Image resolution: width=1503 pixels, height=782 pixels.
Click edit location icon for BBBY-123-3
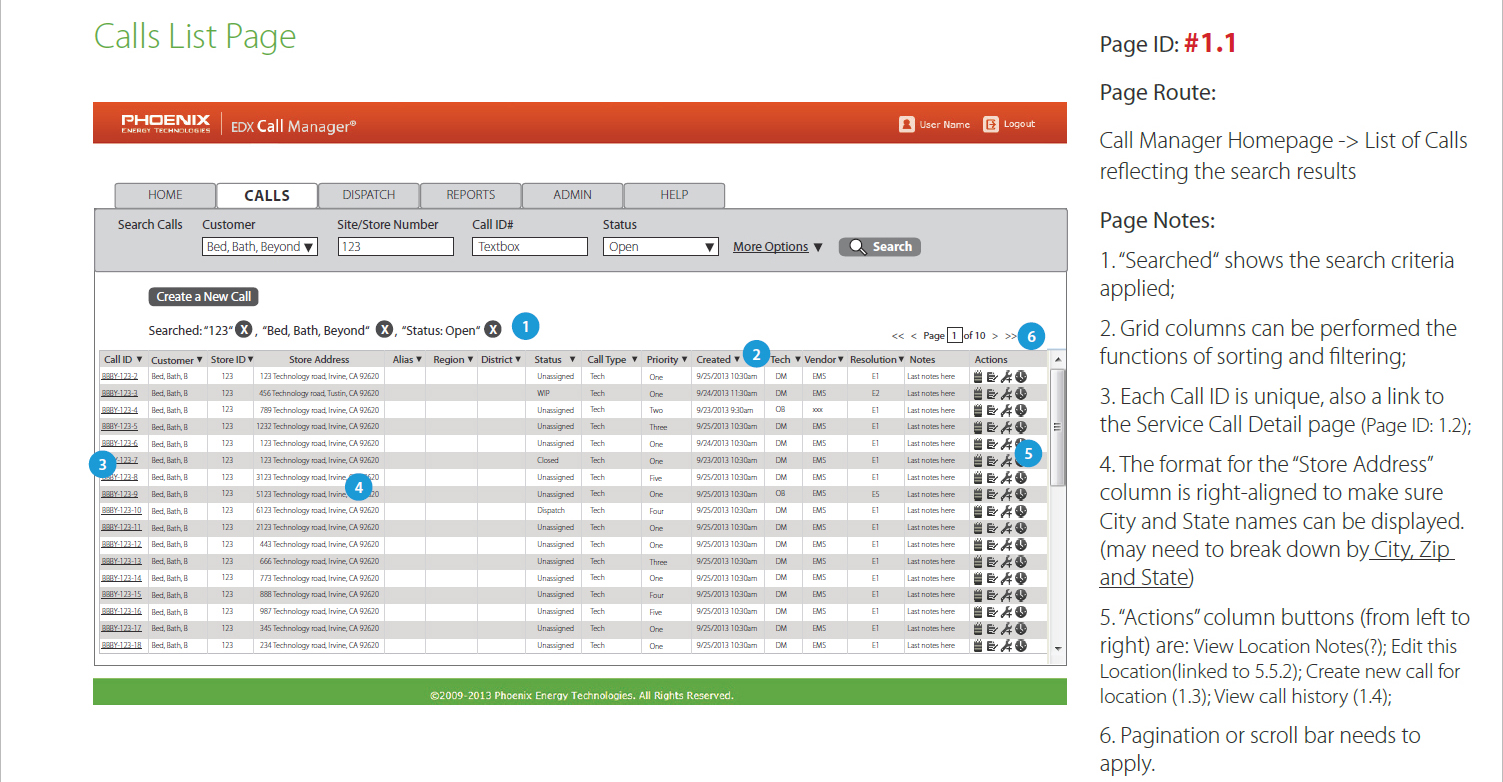(x=992, y=394)
